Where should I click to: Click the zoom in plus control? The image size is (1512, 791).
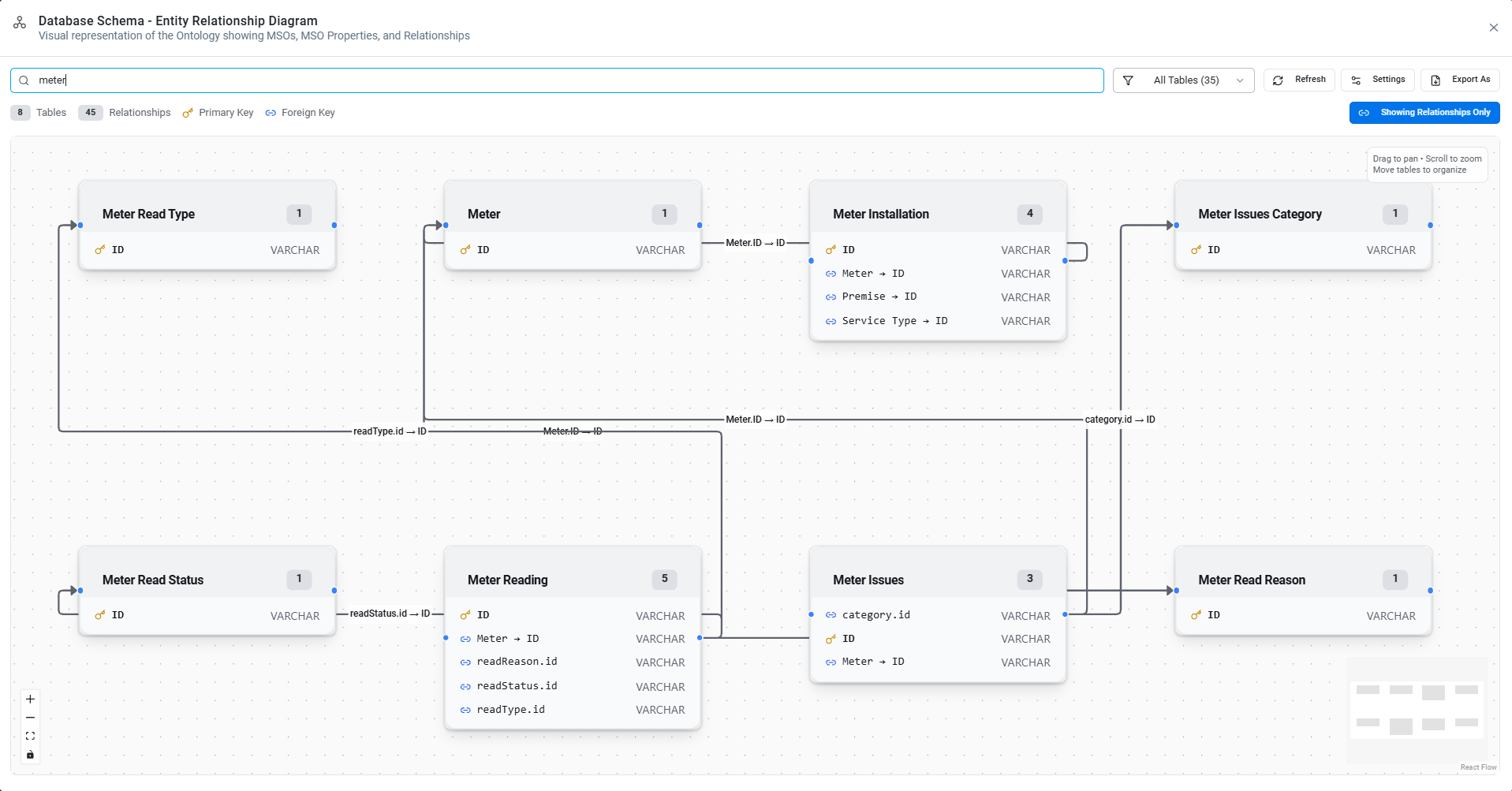pos(30,699)
